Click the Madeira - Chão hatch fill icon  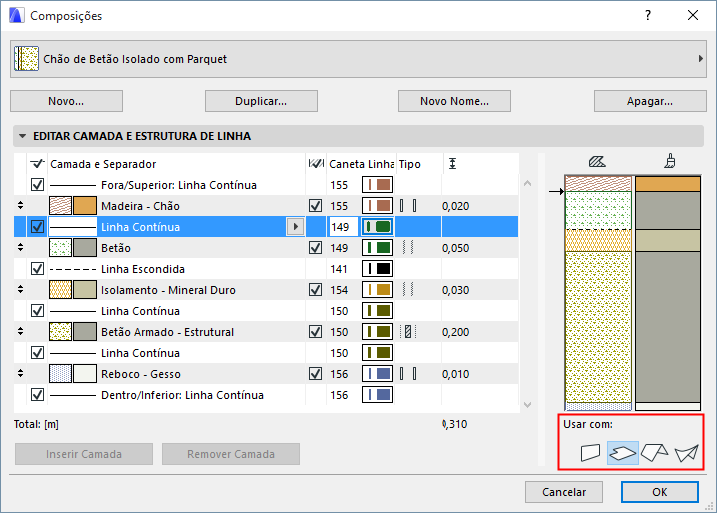[60, 206]
